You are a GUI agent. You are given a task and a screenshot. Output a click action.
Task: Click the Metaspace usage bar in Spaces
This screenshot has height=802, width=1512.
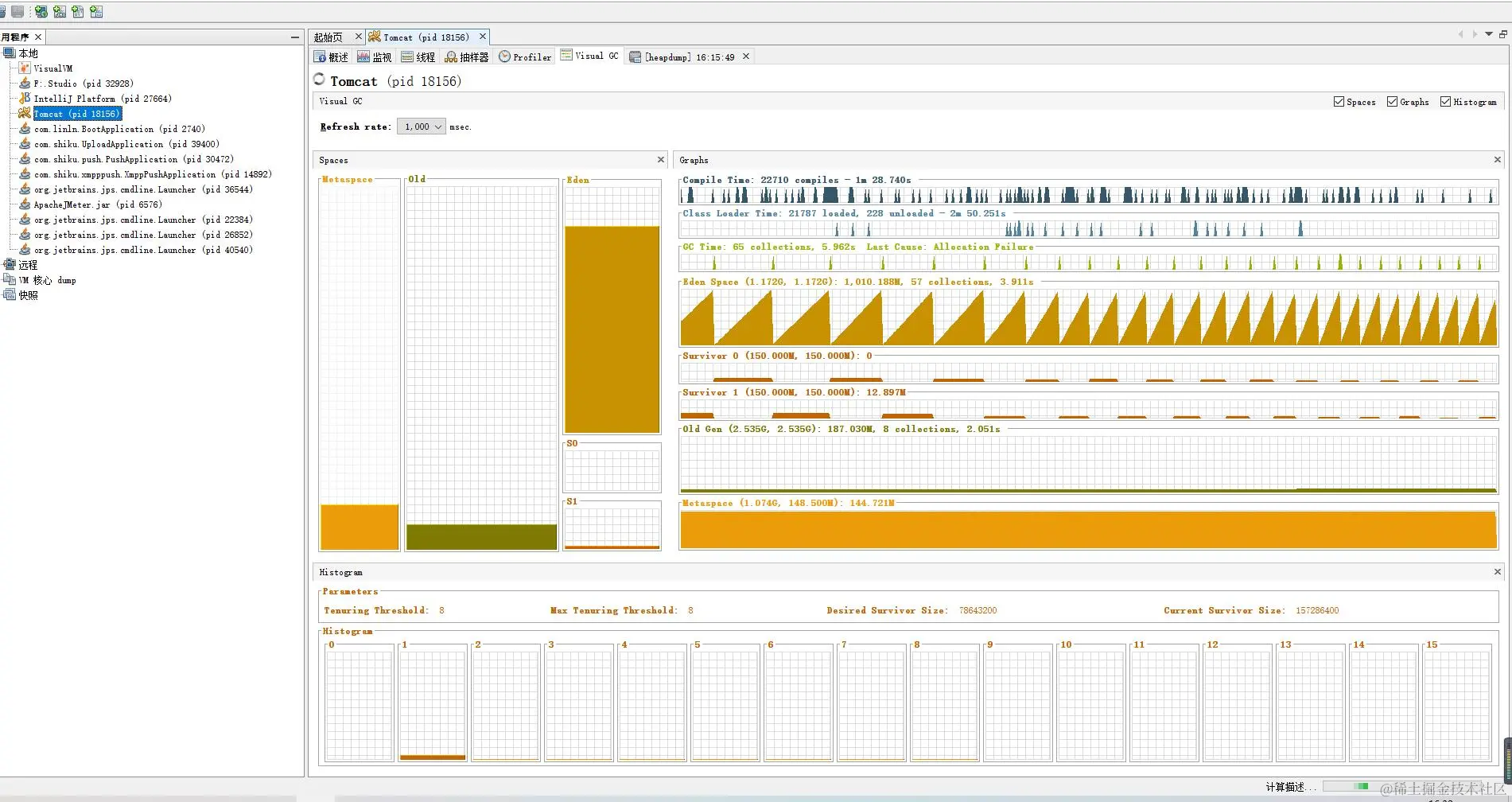click(360, 527)
